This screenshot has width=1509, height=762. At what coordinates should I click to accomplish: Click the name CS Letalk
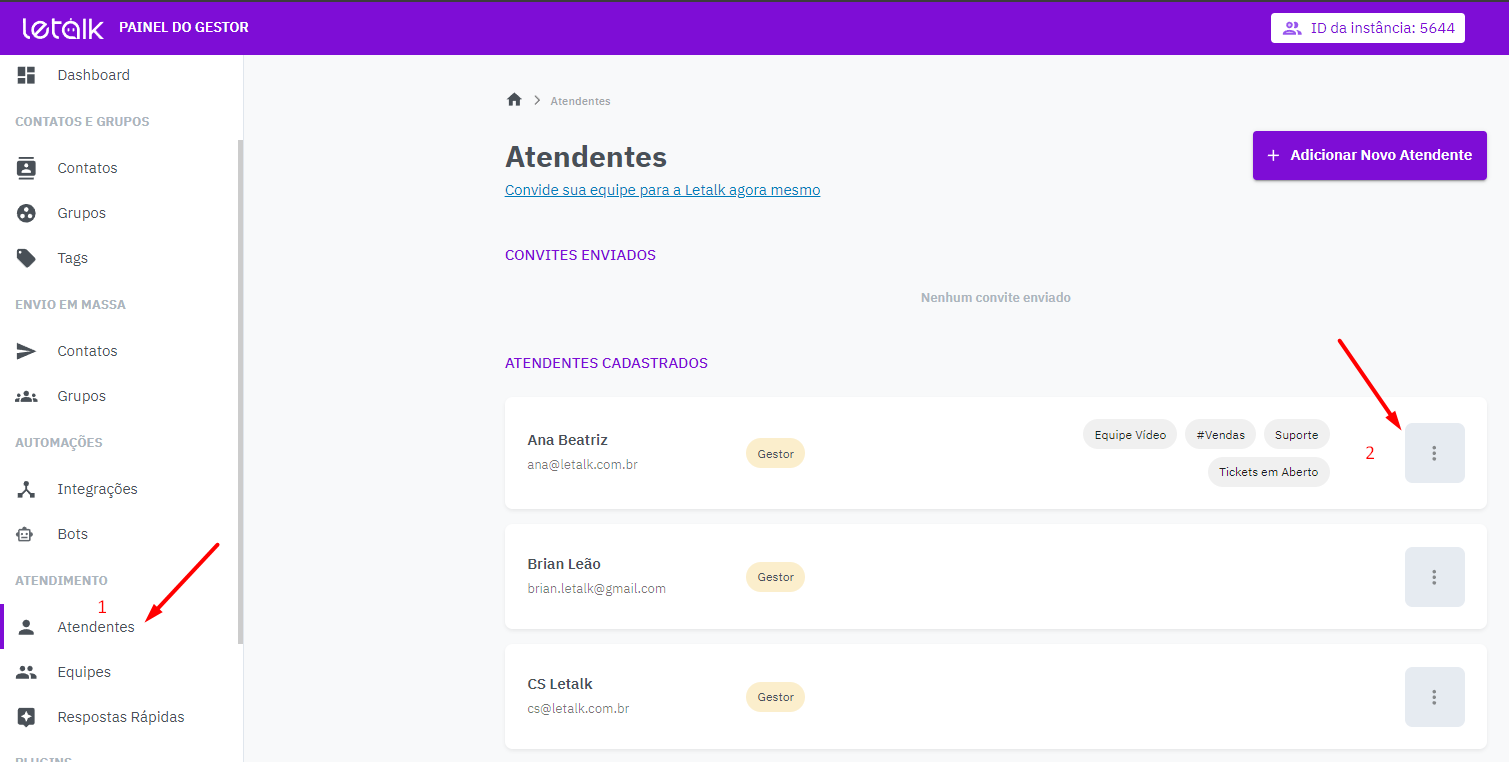tap(560, 684)
